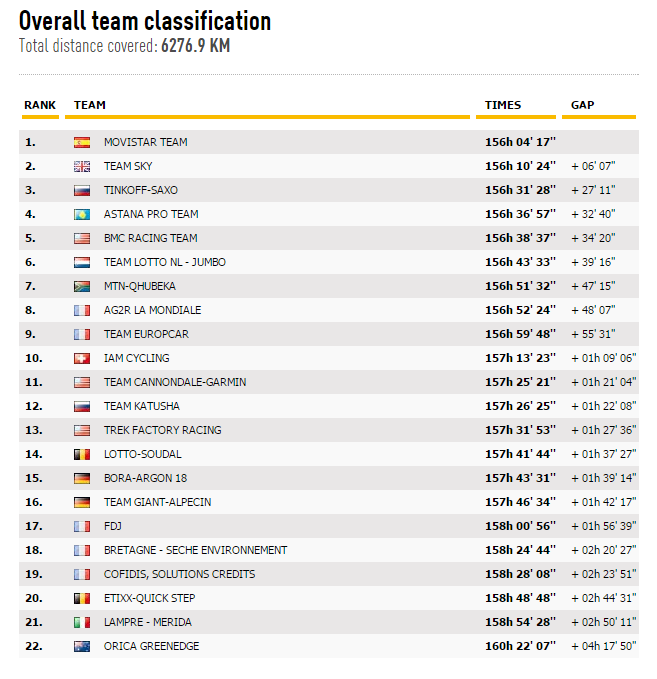The width and height of the screenshot is (657, 679).
Task: Click the Team Cannondale-Garmin name
Action: click(x=175, y=382)
